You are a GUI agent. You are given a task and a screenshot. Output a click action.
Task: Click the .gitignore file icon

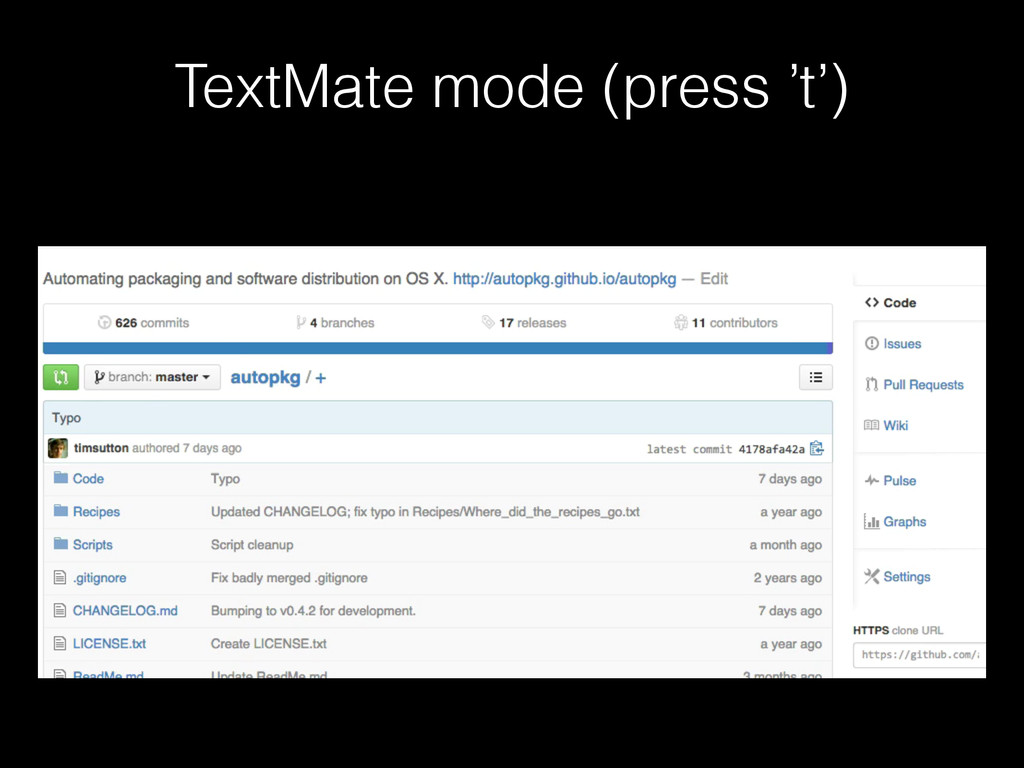tap(60, 577)
